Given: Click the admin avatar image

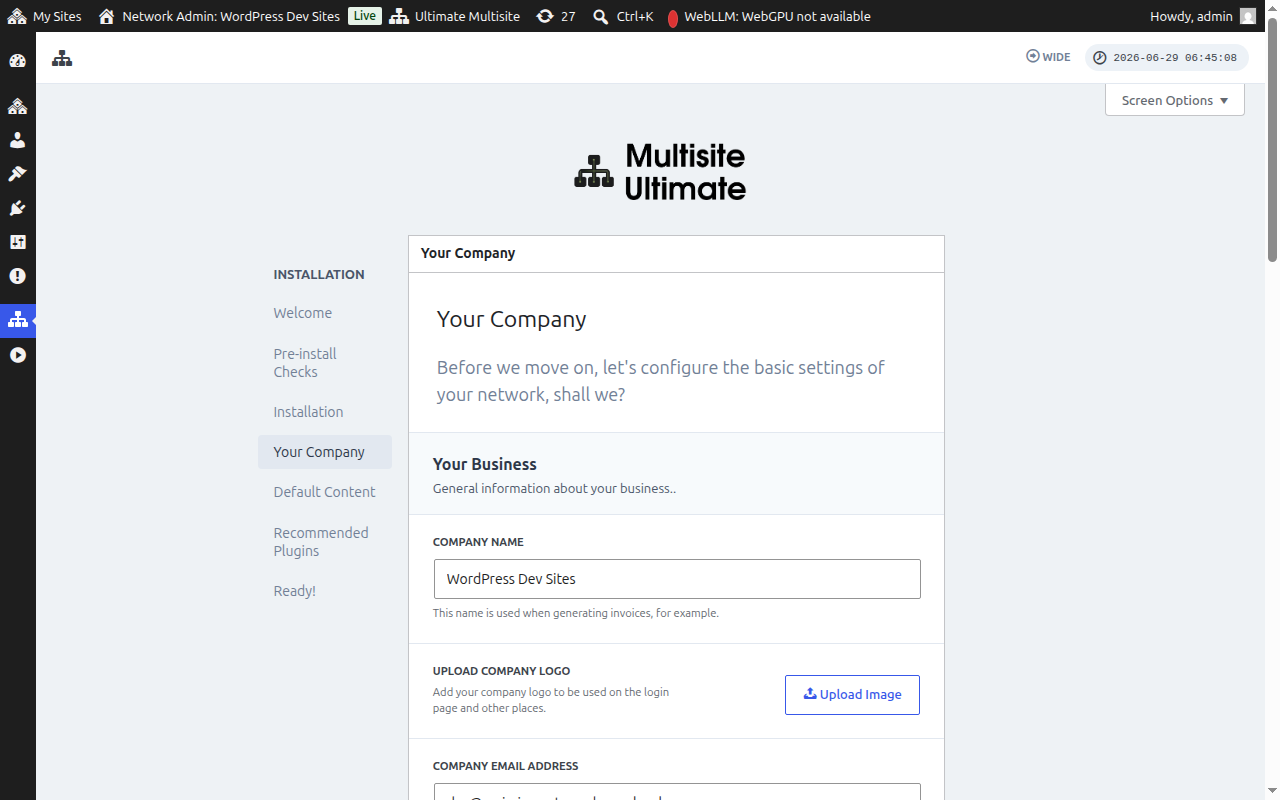Looking at the screenshot, I should 1247,16.
